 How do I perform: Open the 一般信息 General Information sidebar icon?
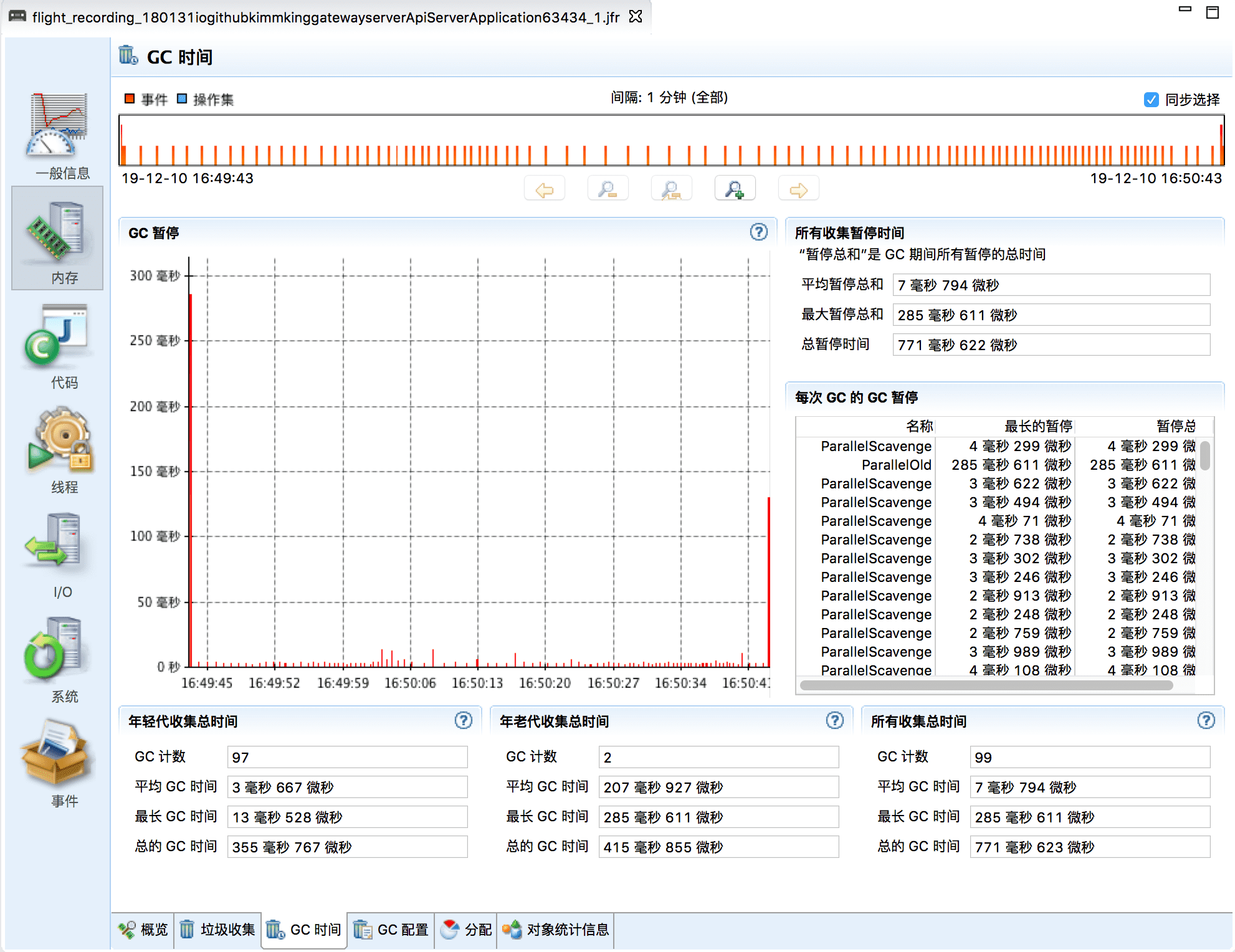[x=57, y=128]
